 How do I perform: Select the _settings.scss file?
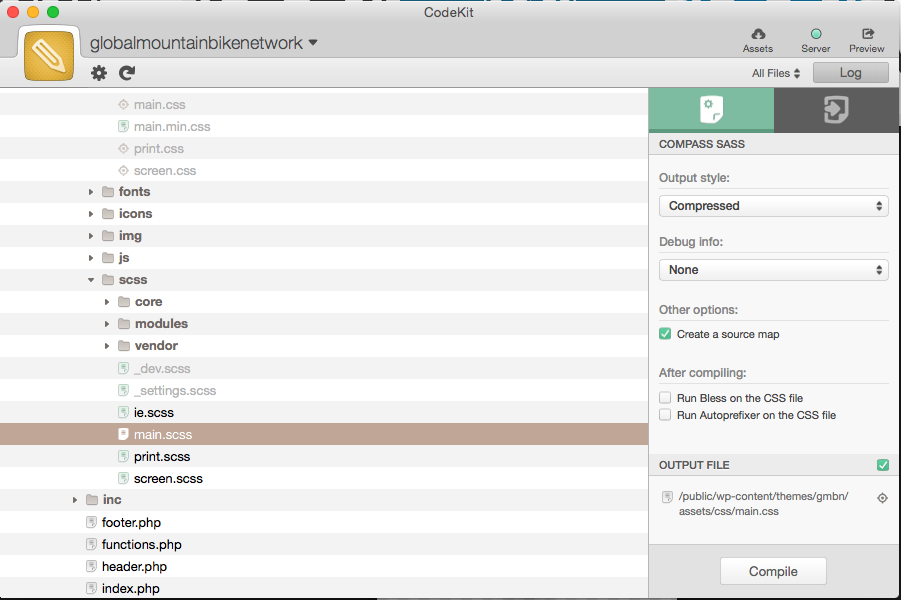(175, 391)
